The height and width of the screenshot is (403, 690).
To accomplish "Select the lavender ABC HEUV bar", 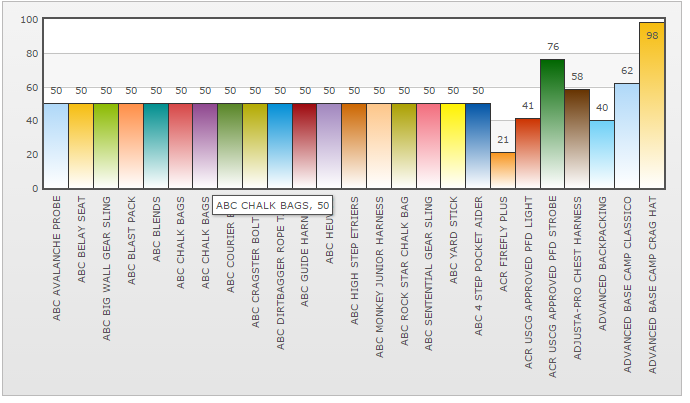I will point(329,146).
